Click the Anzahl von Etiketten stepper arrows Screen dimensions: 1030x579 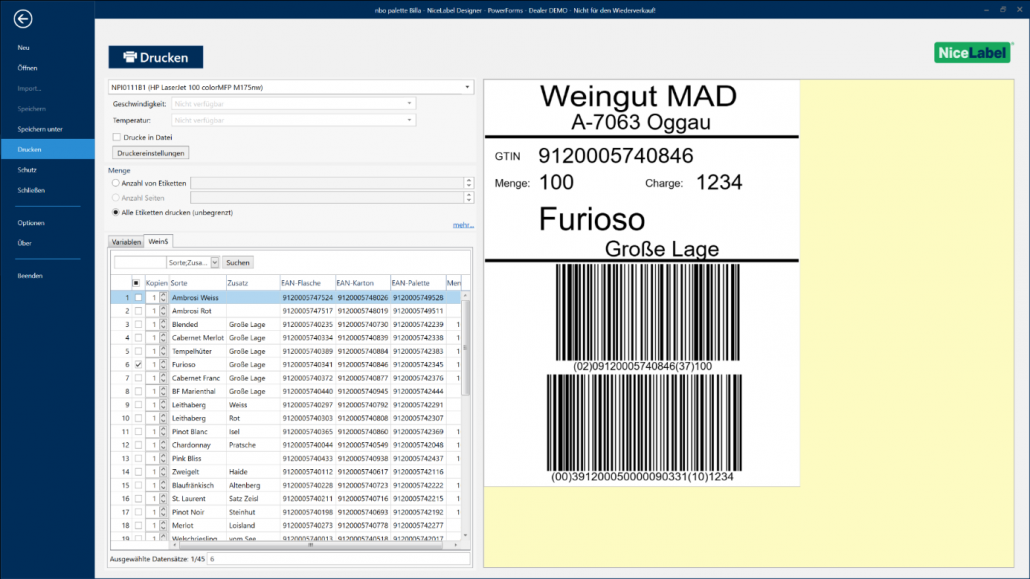pyautogui.click(x=468, y=183)
